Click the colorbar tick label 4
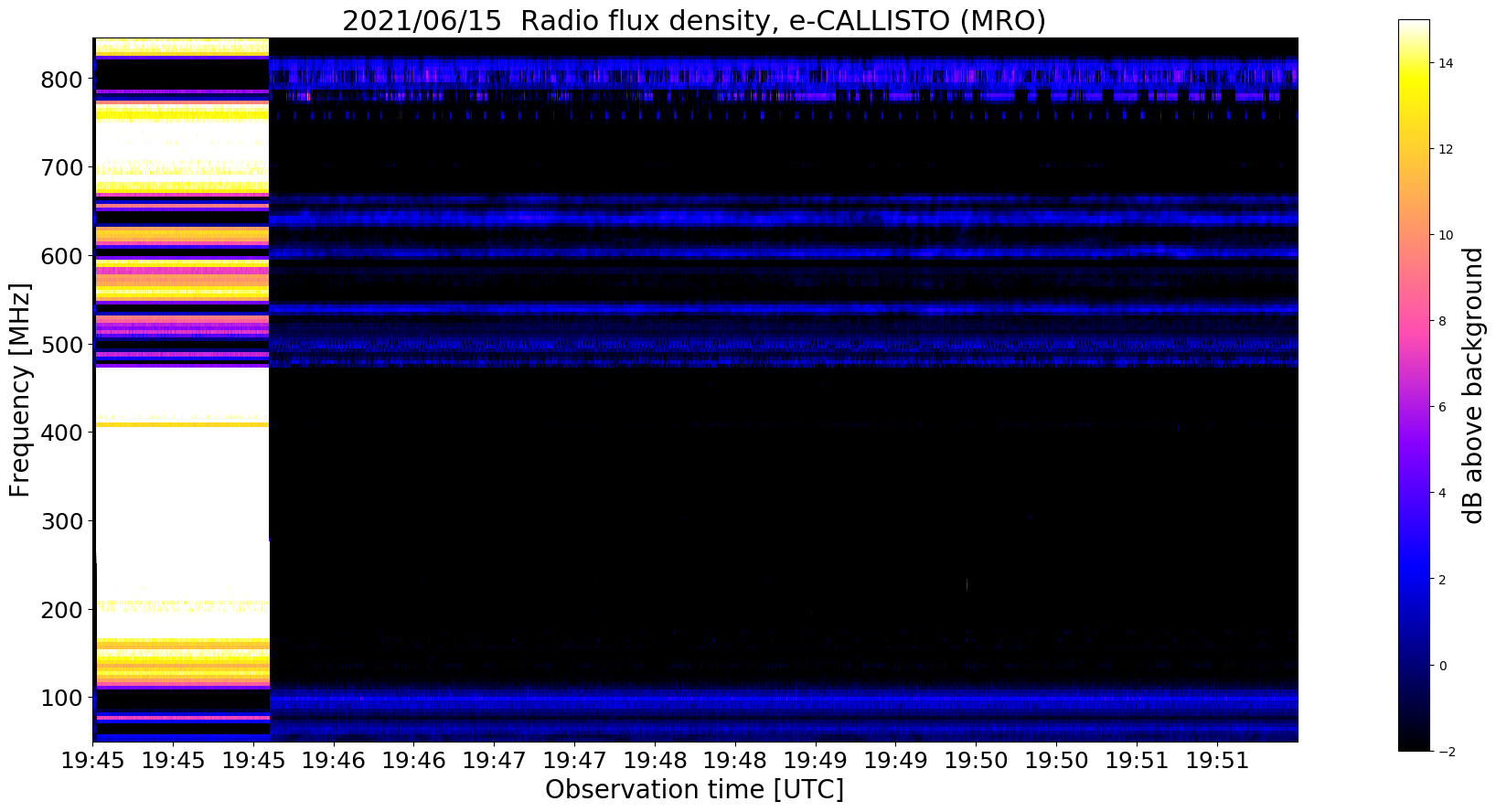Image resolution: width=1496 pixels, height=812 pixels. 1443,493
